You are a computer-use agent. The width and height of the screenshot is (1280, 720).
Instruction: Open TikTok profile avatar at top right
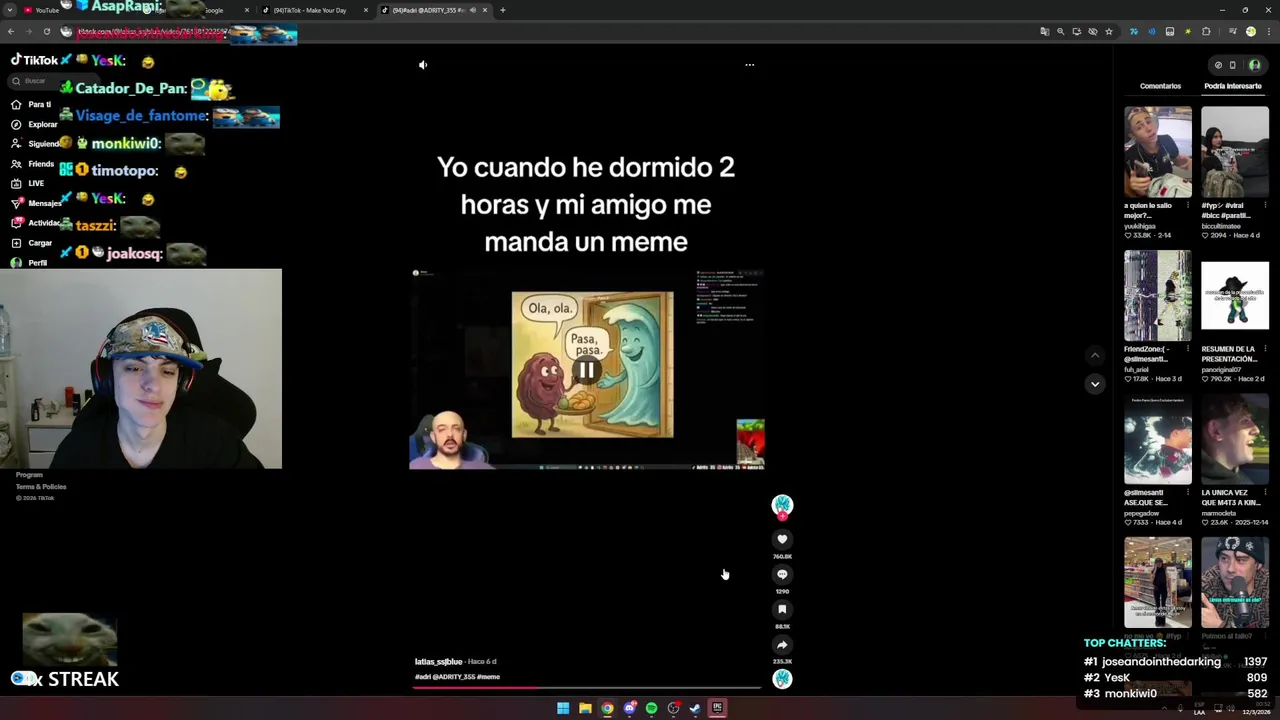1254,65
